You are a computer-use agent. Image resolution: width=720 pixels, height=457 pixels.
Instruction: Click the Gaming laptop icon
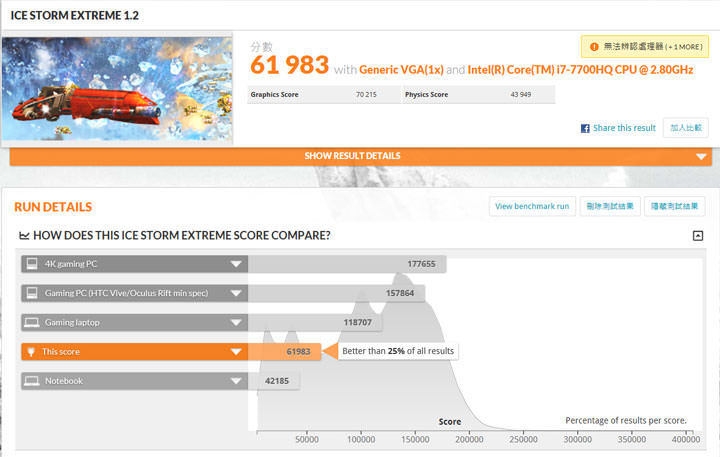click(x=31, y=322)
